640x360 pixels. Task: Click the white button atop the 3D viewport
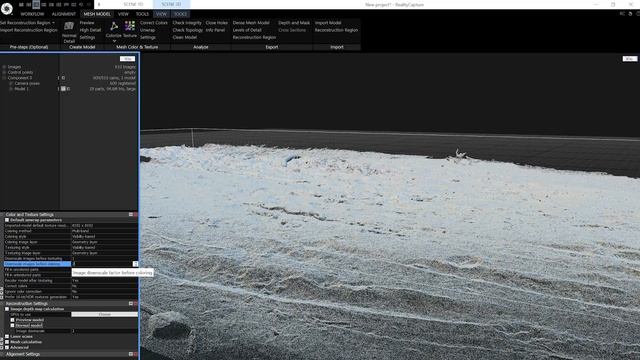pyautogui.click(x=630, y=59)
